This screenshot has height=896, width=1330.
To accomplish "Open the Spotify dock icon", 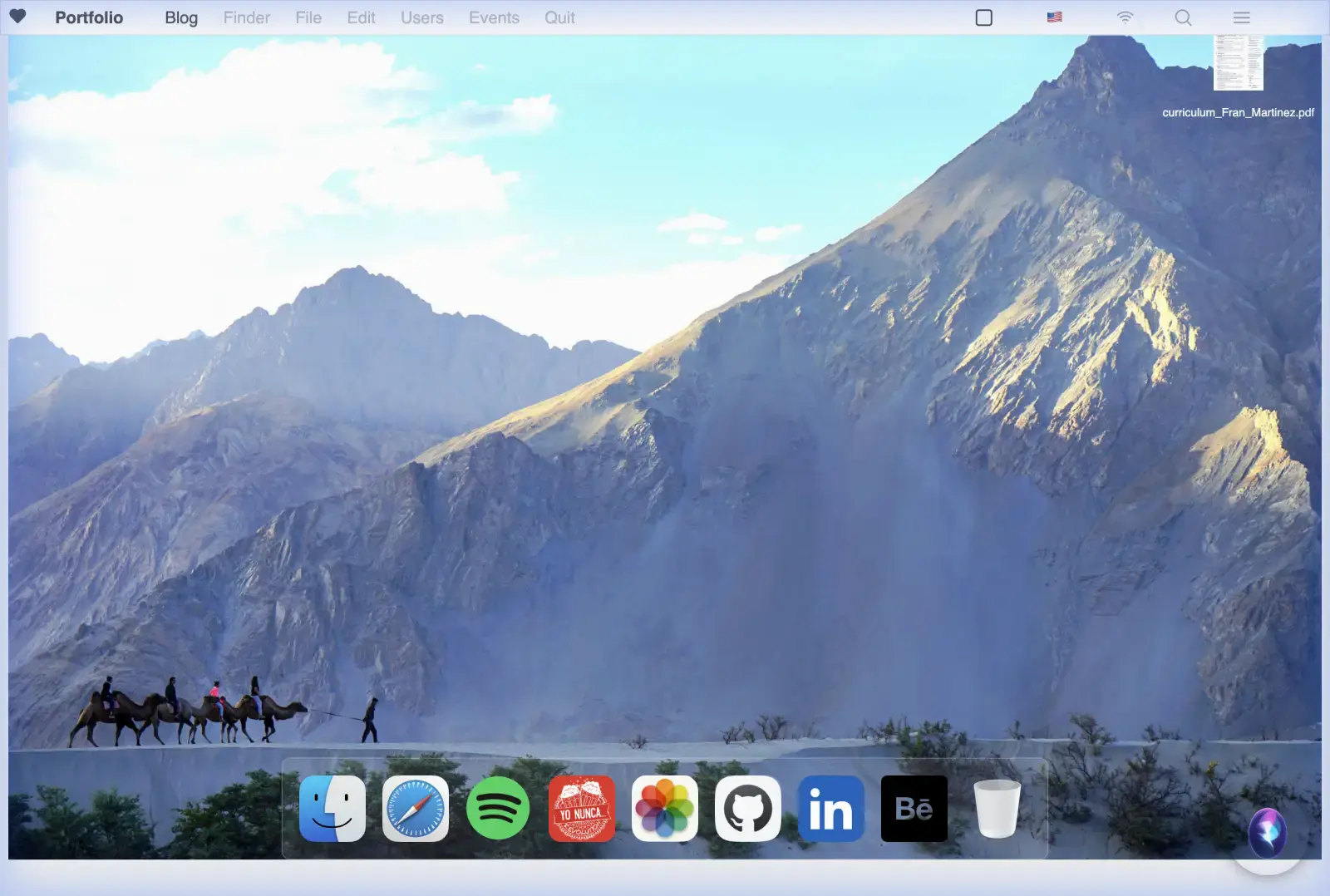I will [x=499, y=809].
